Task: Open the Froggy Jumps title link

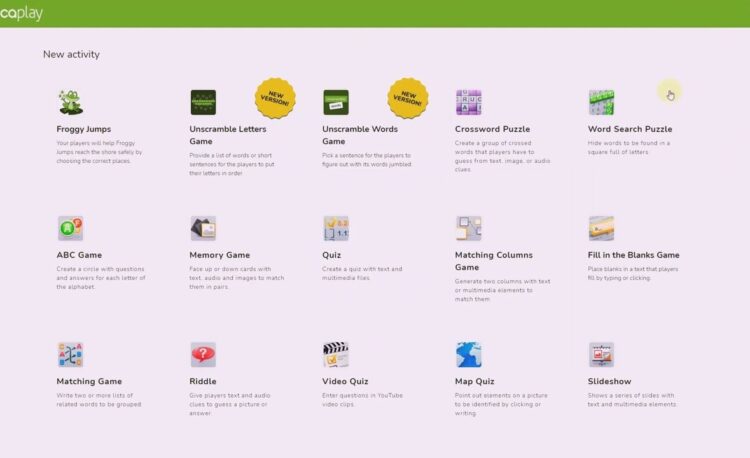Action: (84, 129)
